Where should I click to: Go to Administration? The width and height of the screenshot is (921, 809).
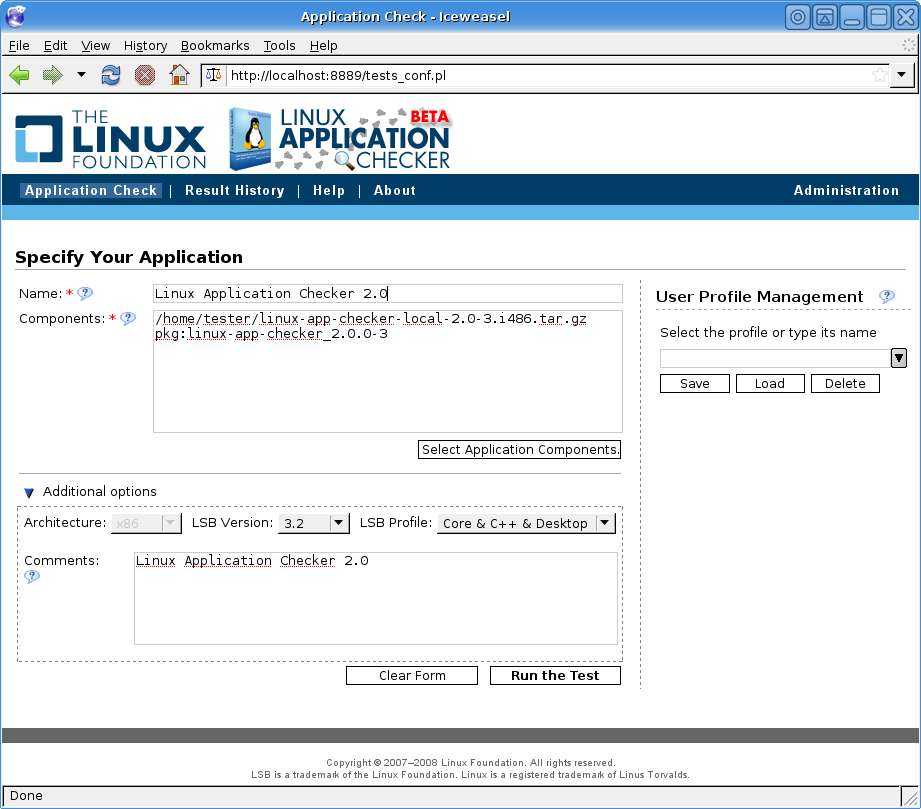click(846, 190)
